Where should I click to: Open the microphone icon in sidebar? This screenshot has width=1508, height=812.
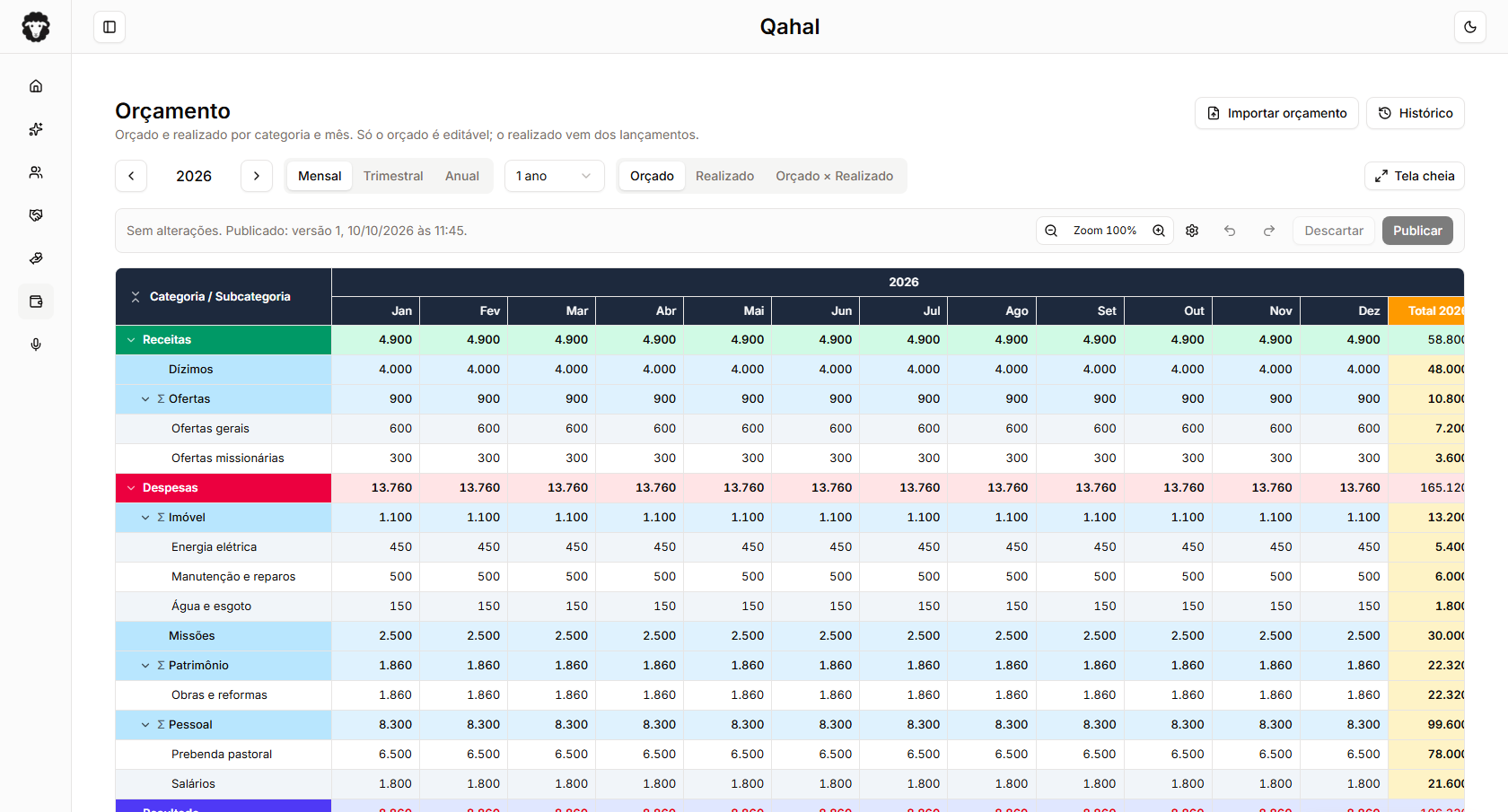(x=36, y=345)
